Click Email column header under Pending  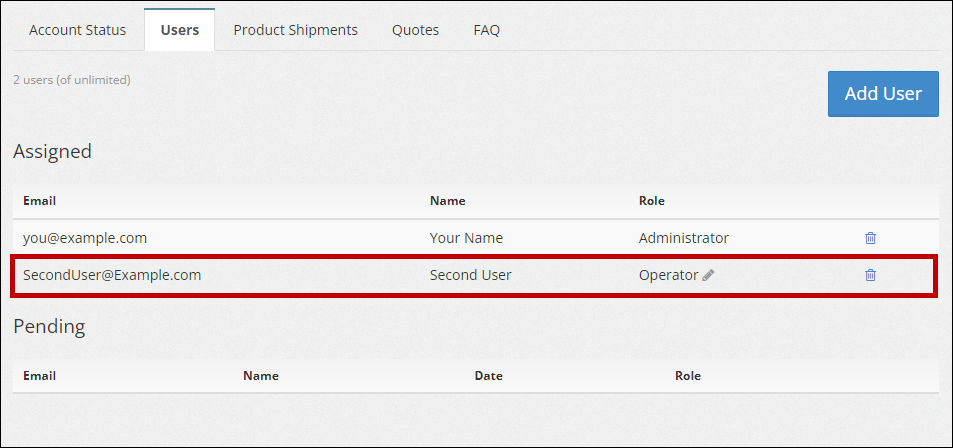(x=39, y=376)
